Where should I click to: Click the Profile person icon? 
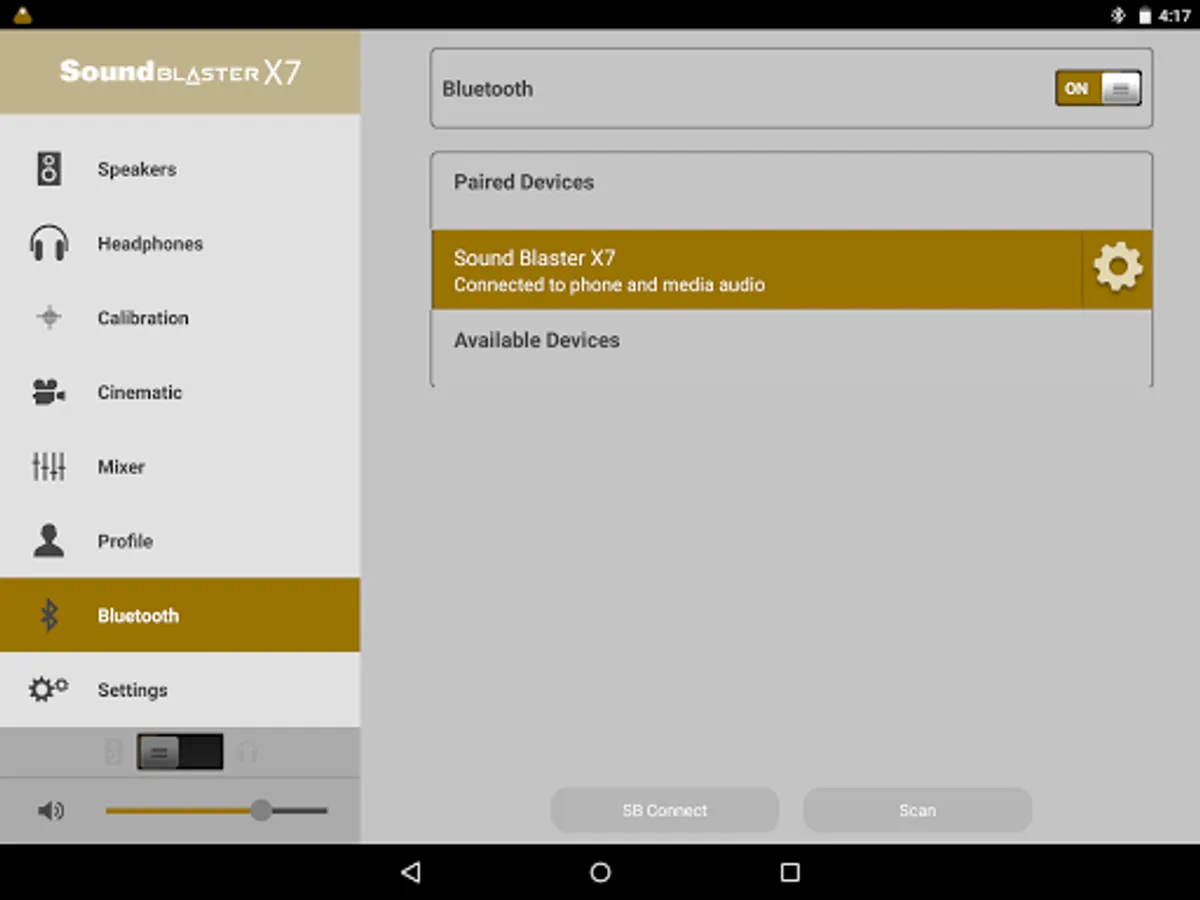(x=49, y=541)
